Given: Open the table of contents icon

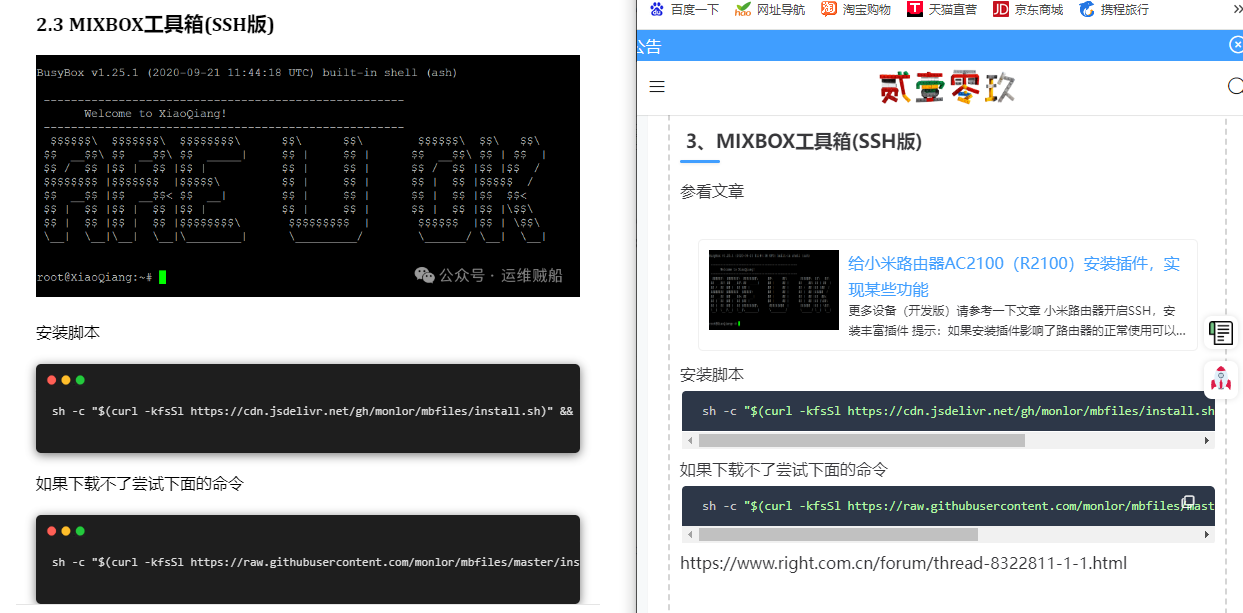Looking at the screenshot, I should (1221, 332).
